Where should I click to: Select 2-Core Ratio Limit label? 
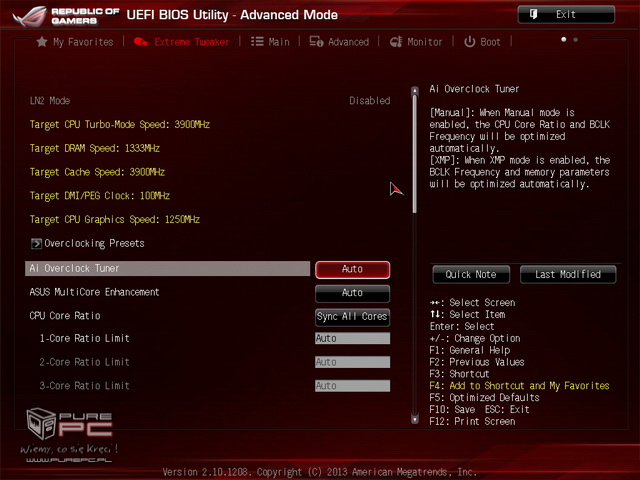[84, 362]
